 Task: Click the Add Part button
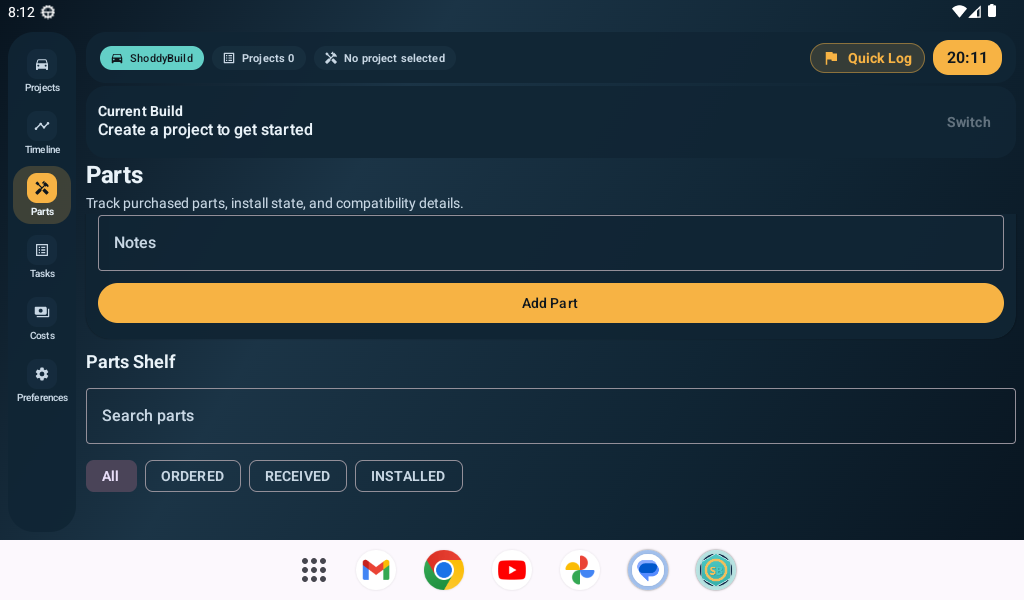tap(551, 303)
